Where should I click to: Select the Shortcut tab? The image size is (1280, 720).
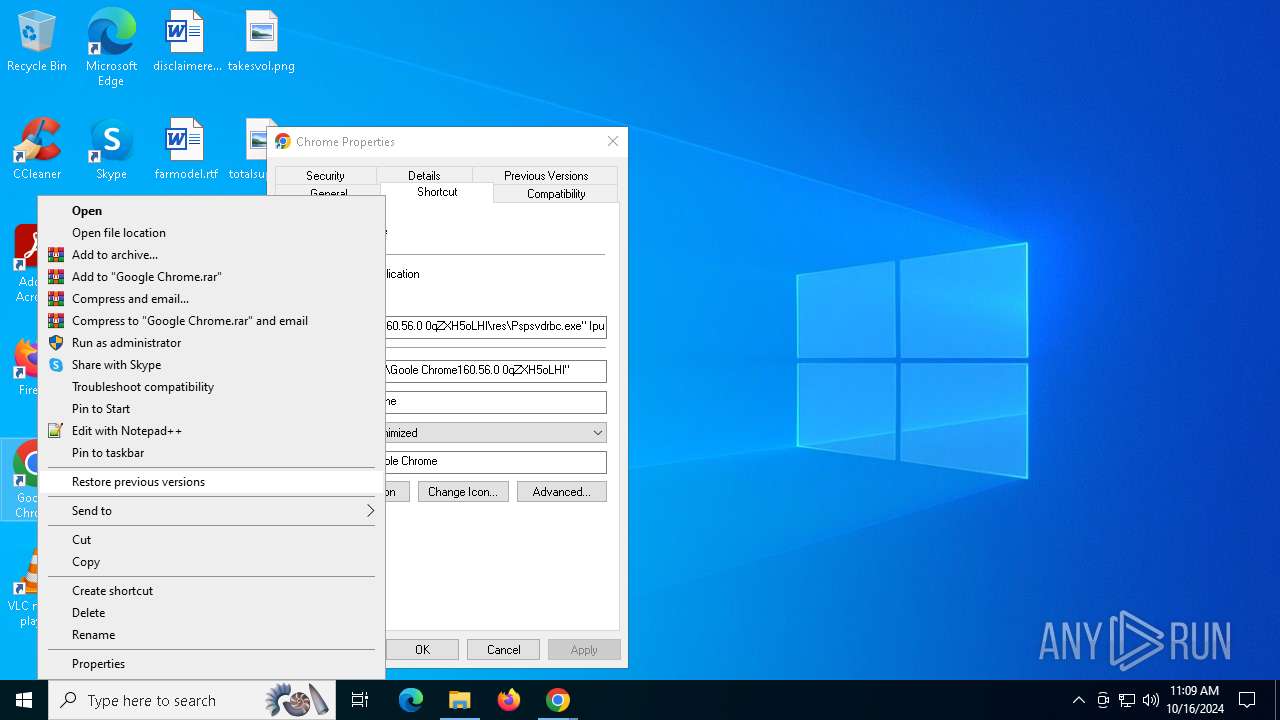point(437,192)
